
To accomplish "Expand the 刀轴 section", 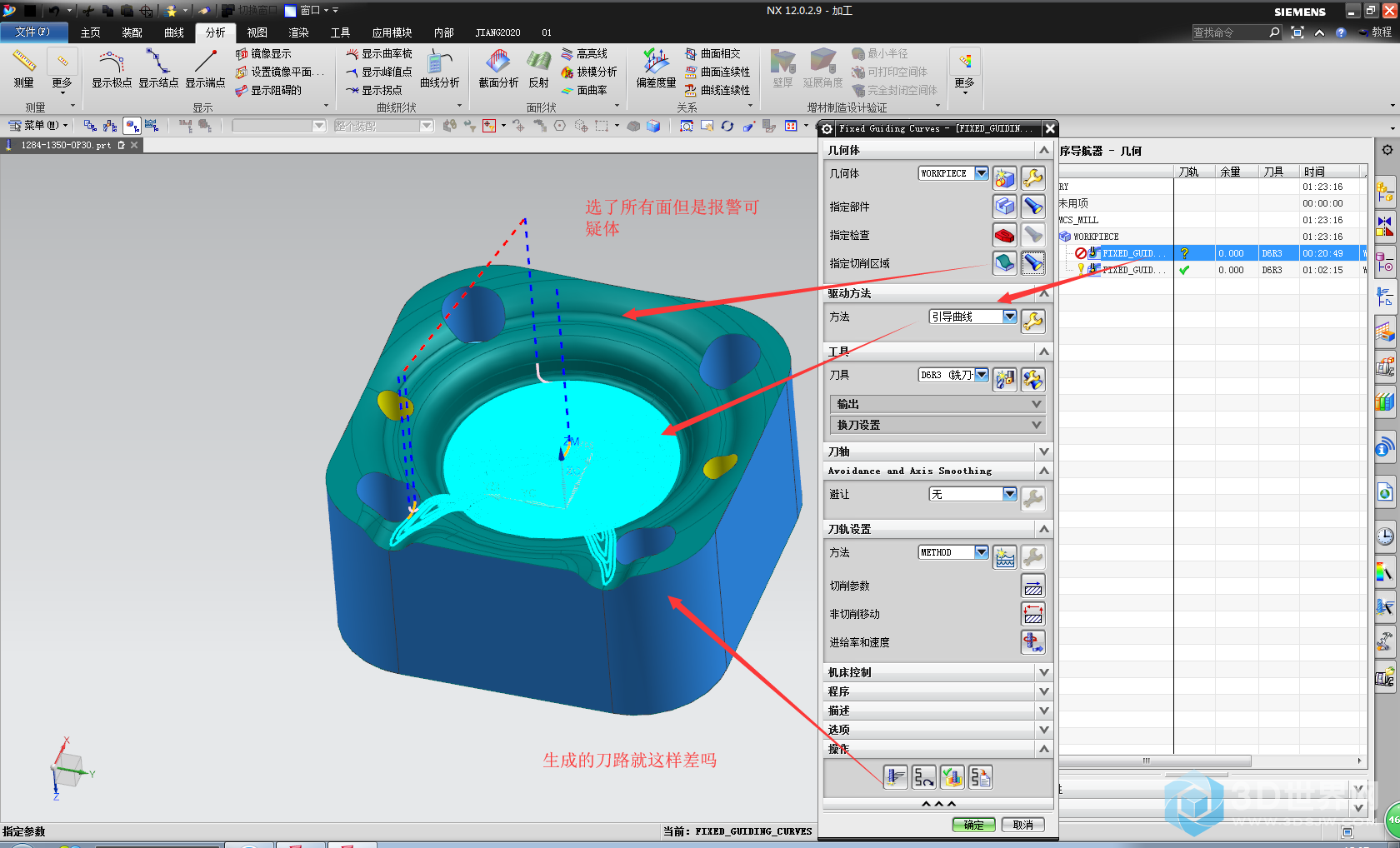I will coord(938,451).
